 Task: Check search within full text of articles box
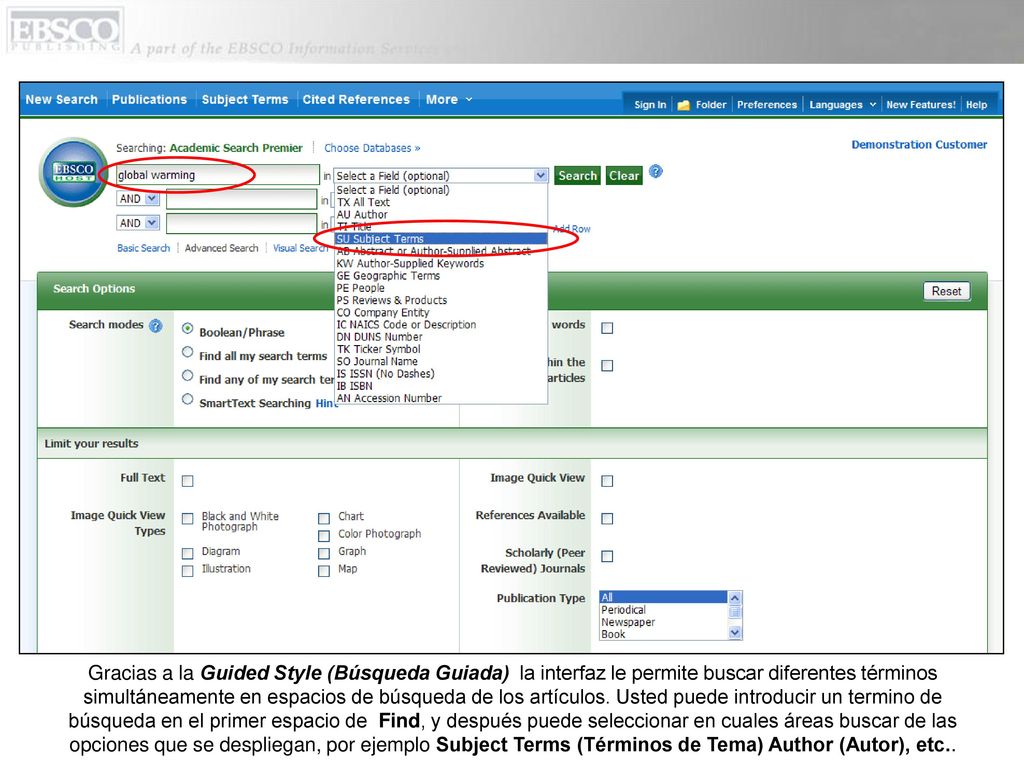pos(607,366)
